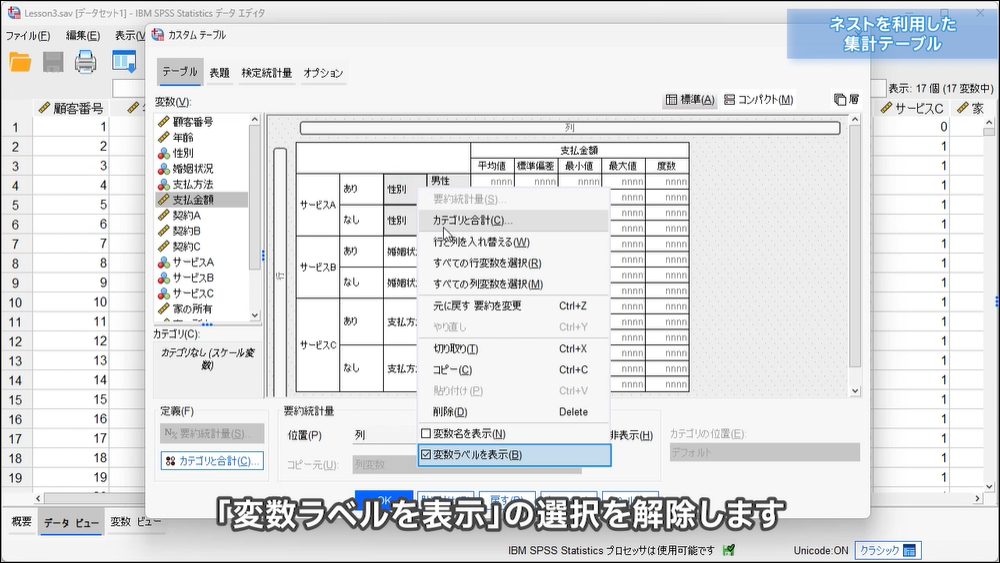Click 度数 column header in preview
This screenshot has height=563, width=1000.
666,166
